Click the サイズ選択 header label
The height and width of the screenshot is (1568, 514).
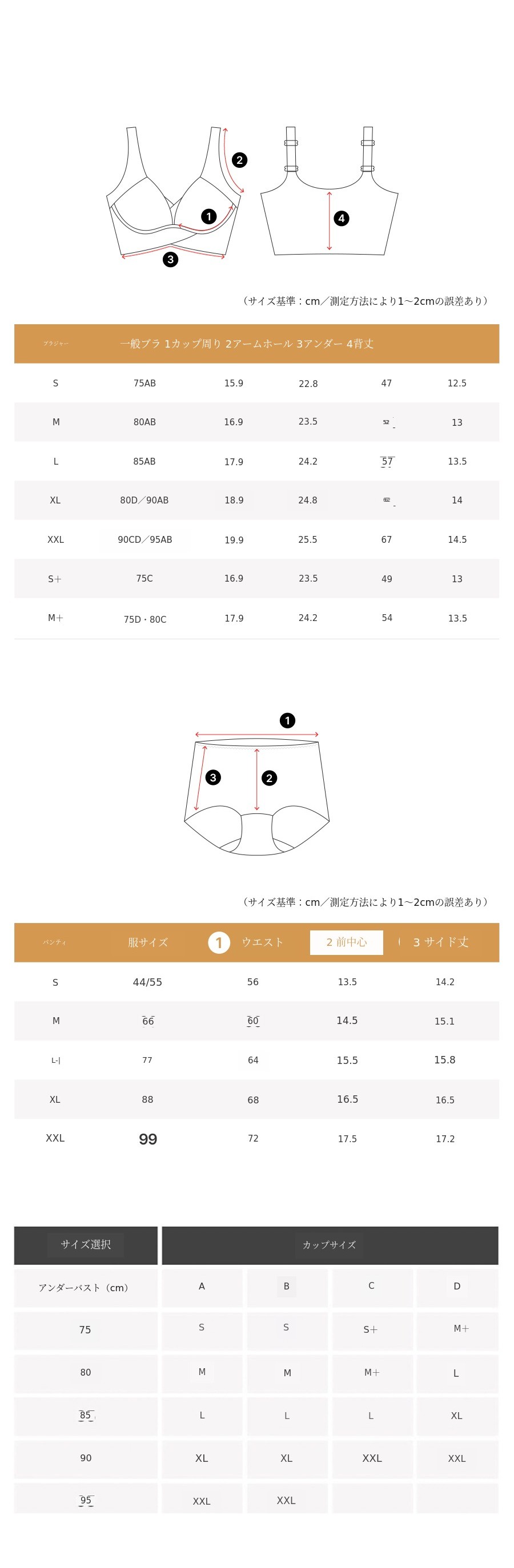point(86,1245)
